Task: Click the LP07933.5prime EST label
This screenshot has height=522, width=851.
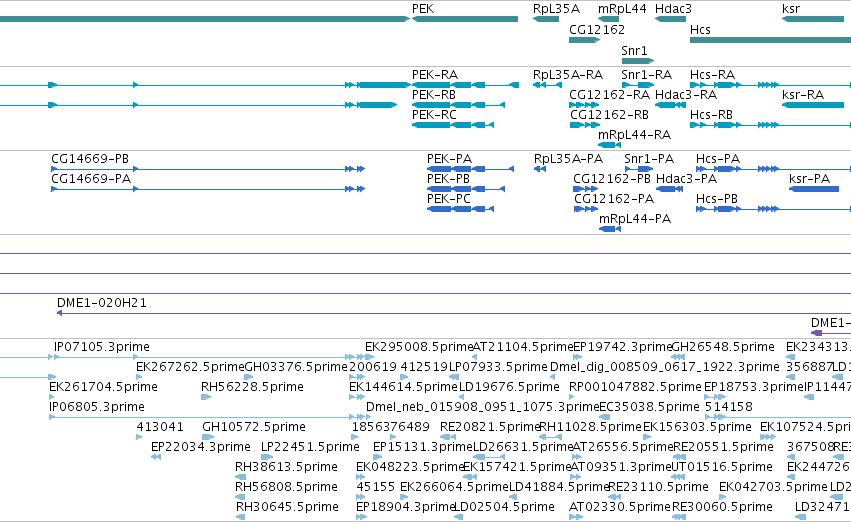Action: click(498, 367)
